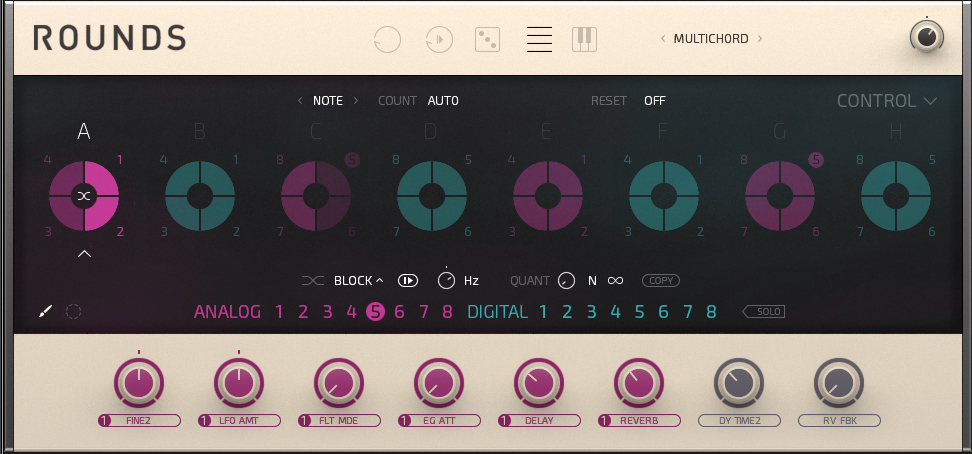Image resolution: width=972 pixels, height=454 pixels.
Task: Select ANALOG sound 8
Action: tap(448, 311)
